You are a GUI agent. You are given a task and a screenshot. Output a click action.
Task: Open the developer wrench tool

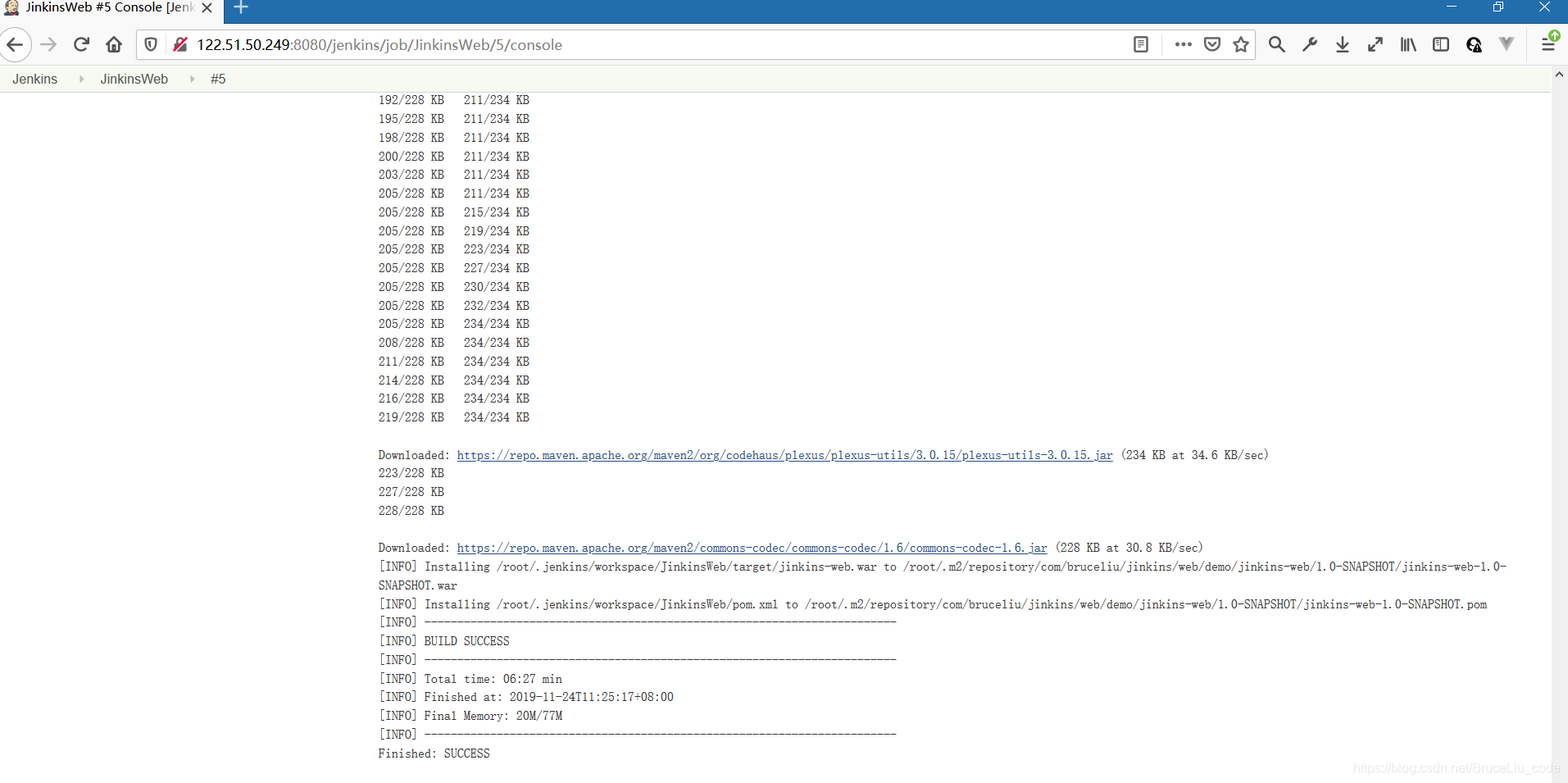[1310, 44]
